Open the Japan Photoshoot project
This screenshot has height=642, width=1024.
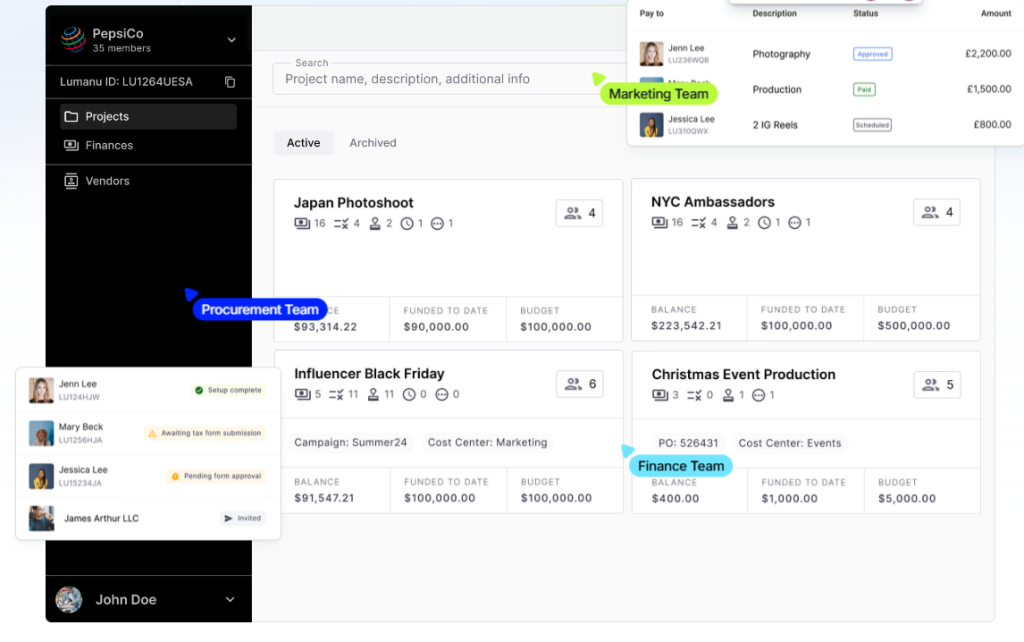353,203
